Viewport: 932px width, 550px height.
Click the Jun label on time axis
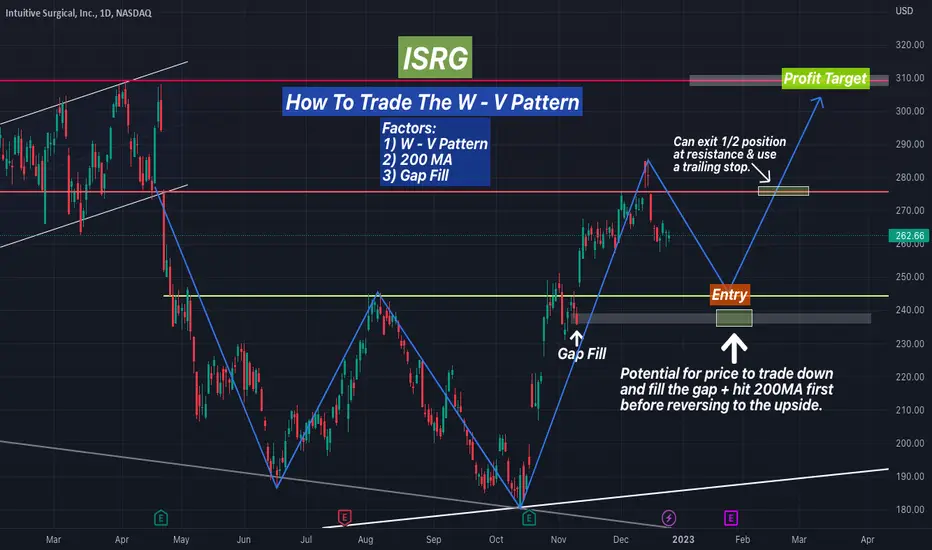(244, 540)
